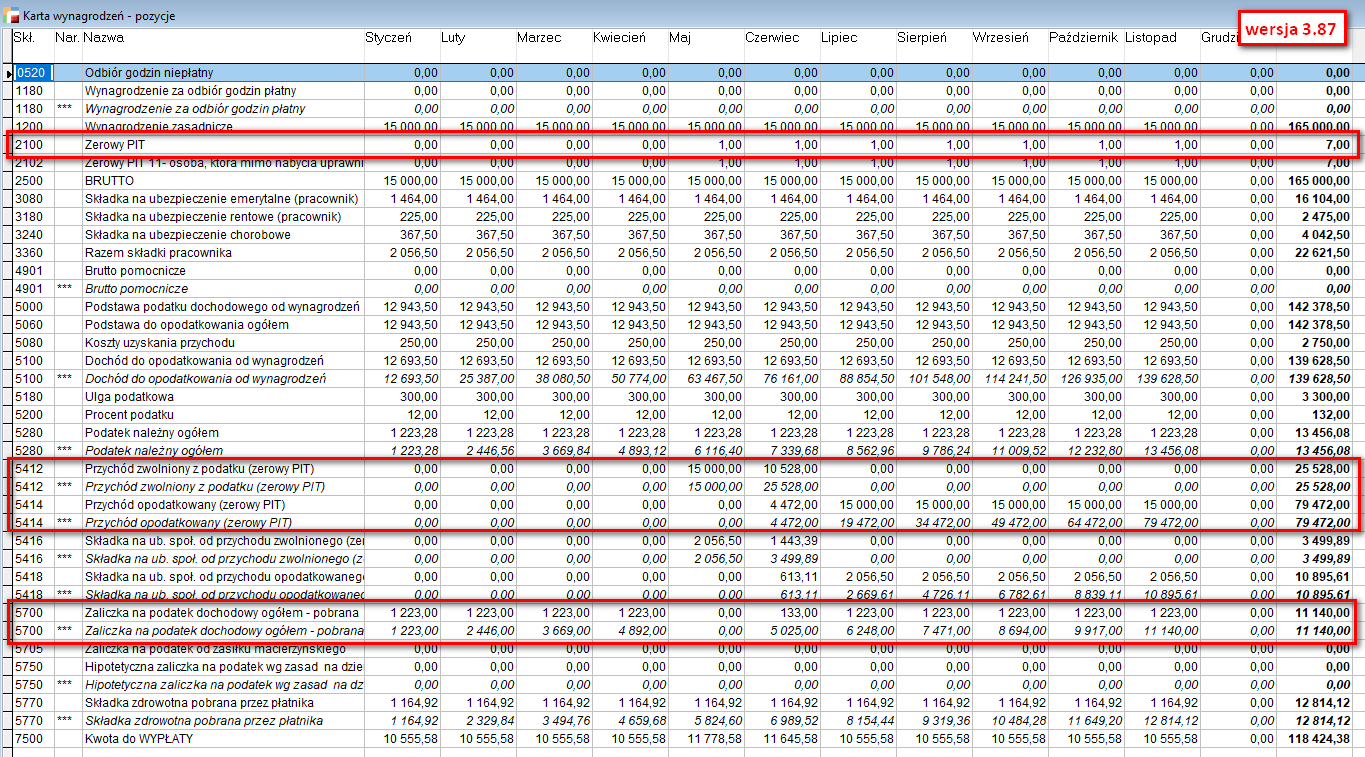
Task: Select the Listopad column header
Action: click(x=1150, y=38)
